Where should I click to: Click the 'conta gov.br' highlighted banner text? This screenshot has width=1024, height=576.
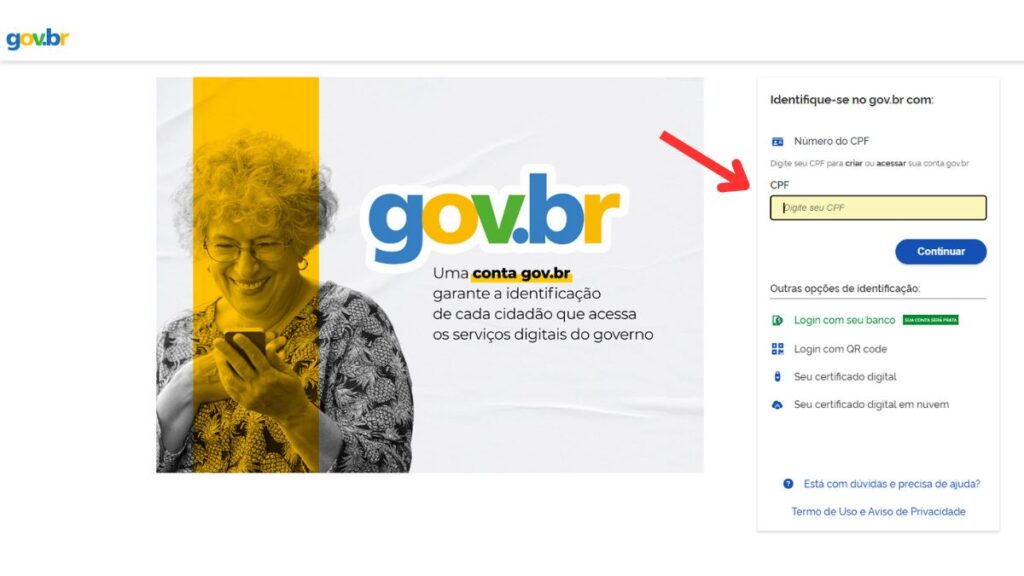(x=521, y=273)
